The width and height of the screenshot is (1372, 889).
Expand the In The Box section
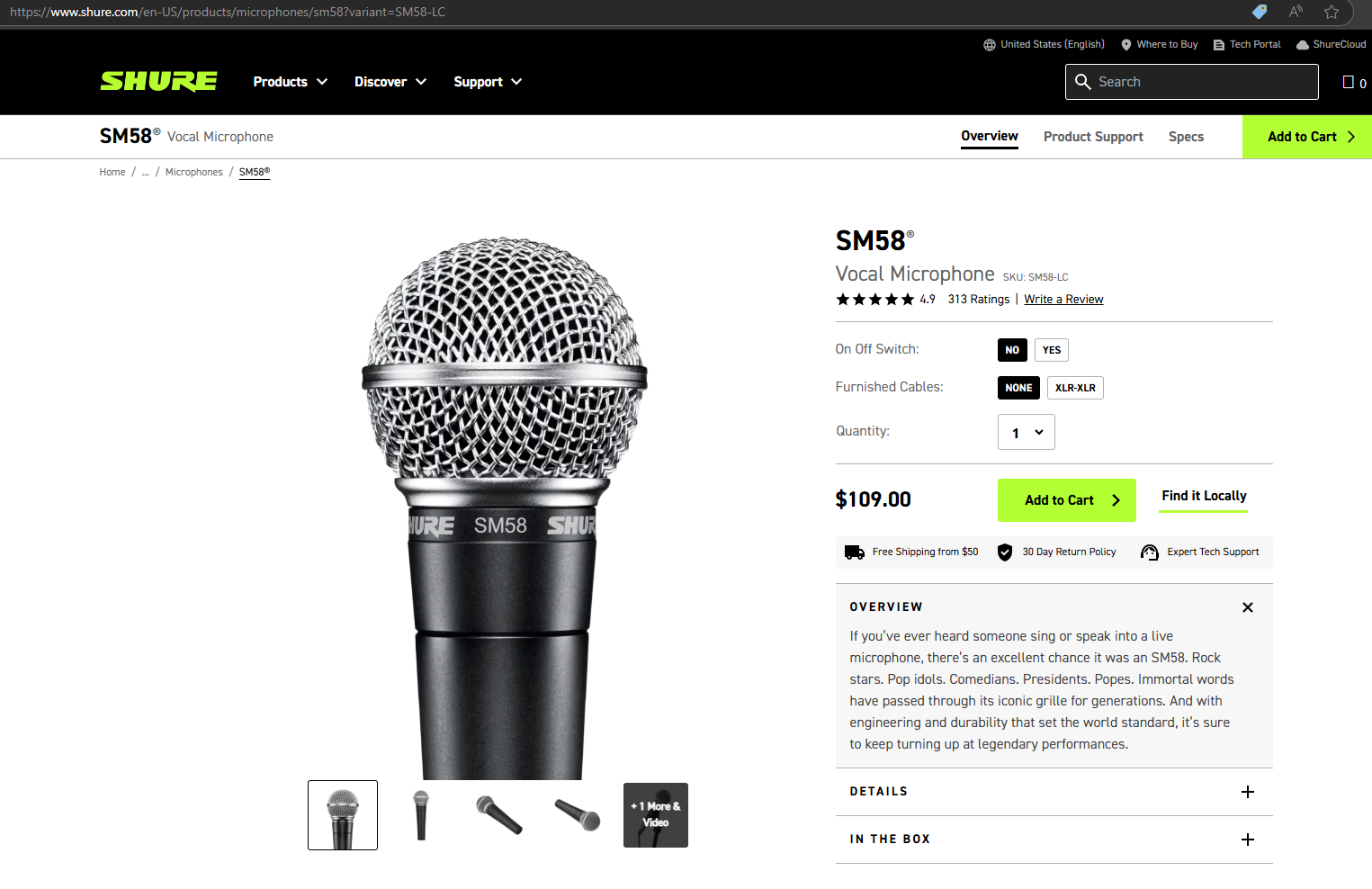click(x=1247, y=840)
